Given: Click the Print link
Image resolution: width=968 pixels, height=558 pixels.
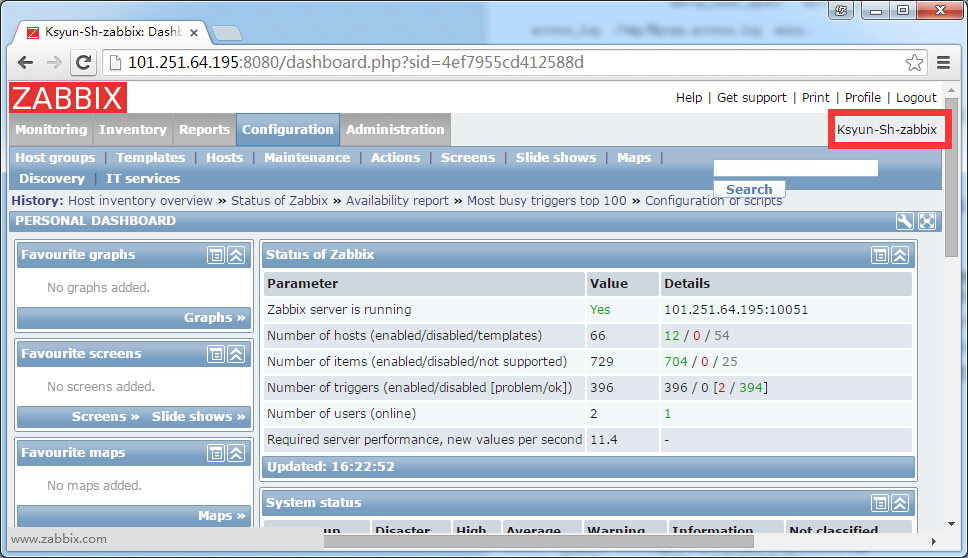Looking at the screenshot, I should tap(816, 98).
